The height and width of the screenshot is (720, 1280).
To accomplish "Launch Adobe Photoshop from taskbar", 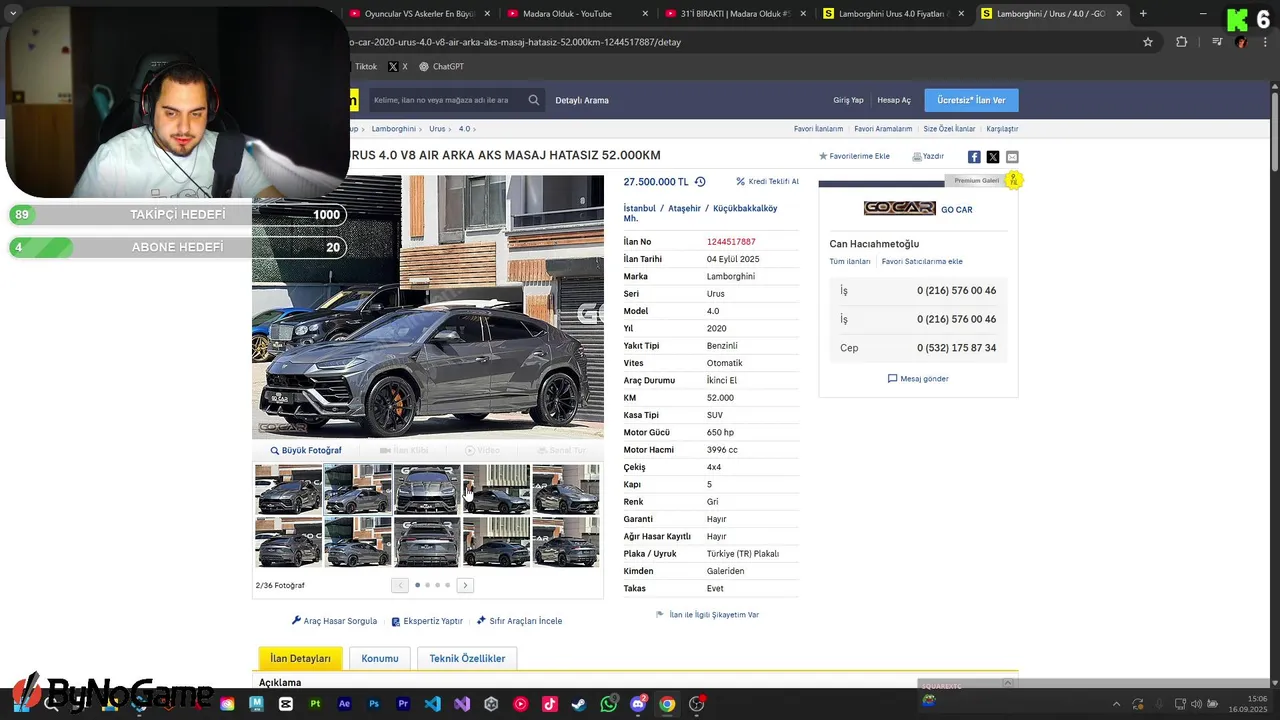I will pyautogui.click(x=374, y=704).
